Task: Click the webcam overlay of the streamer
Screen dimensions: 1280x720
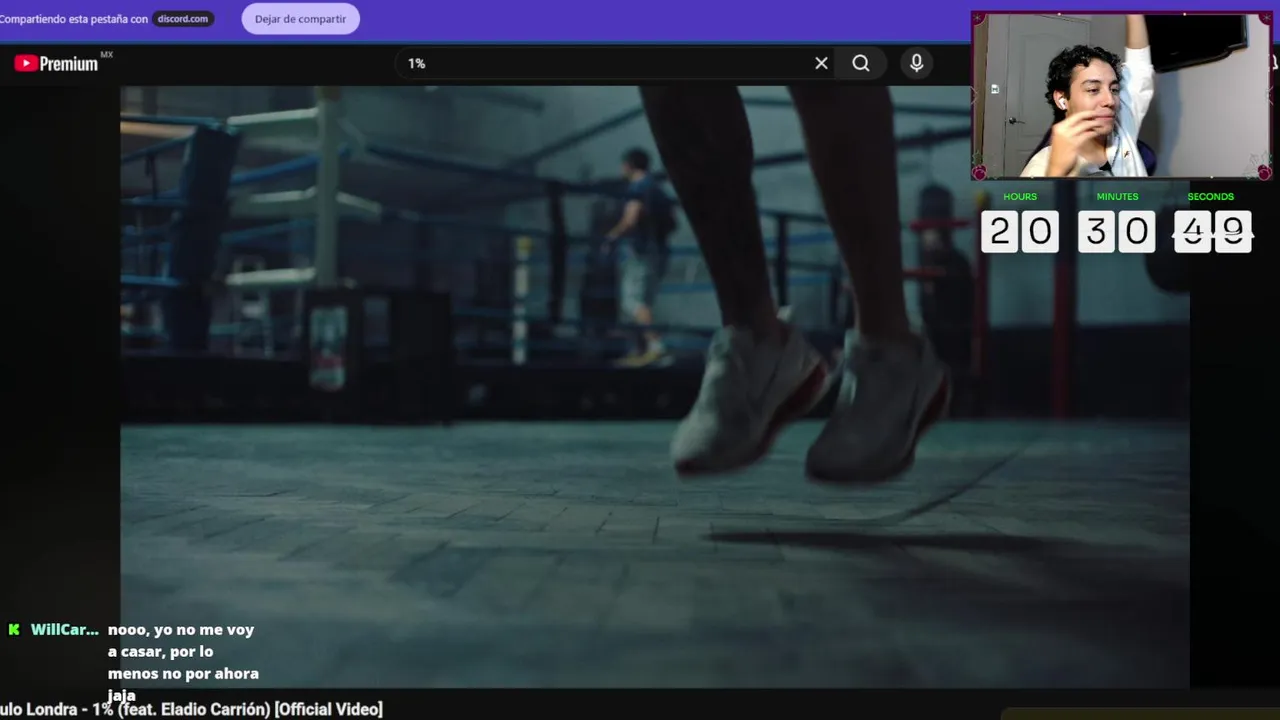Action: pyautogui.click(x=1121, y=96)
